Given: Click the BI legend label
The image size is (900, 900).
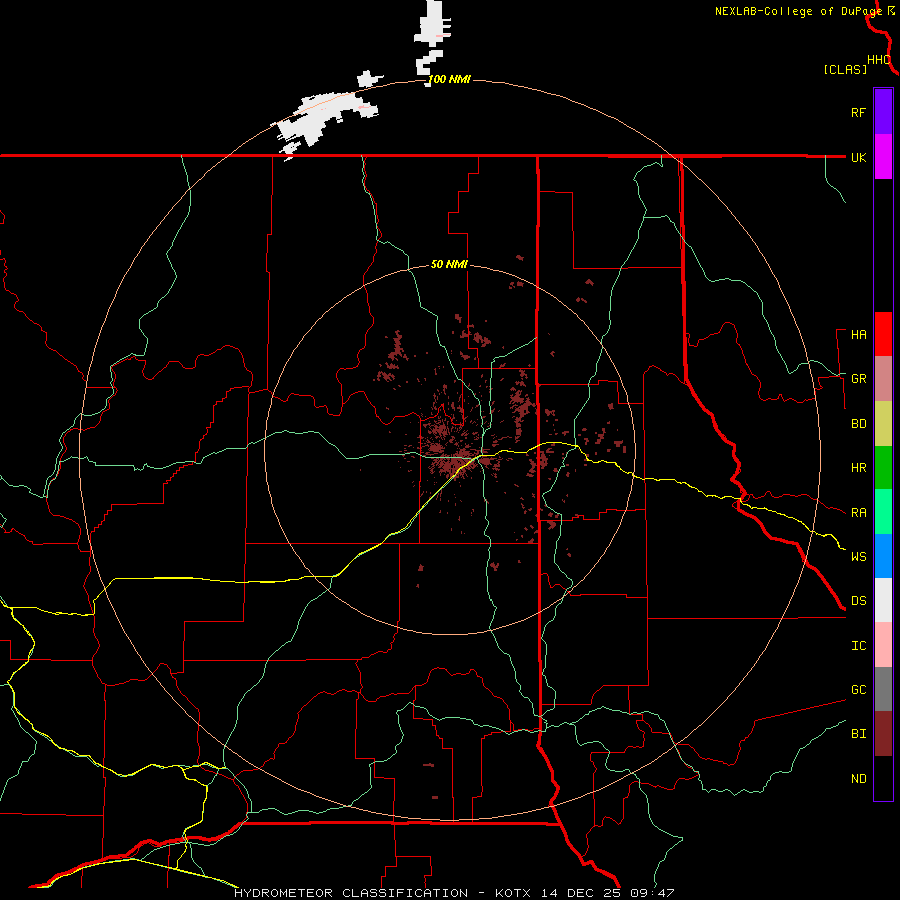Looking at the screenshot, I should [x=858, y=734].
